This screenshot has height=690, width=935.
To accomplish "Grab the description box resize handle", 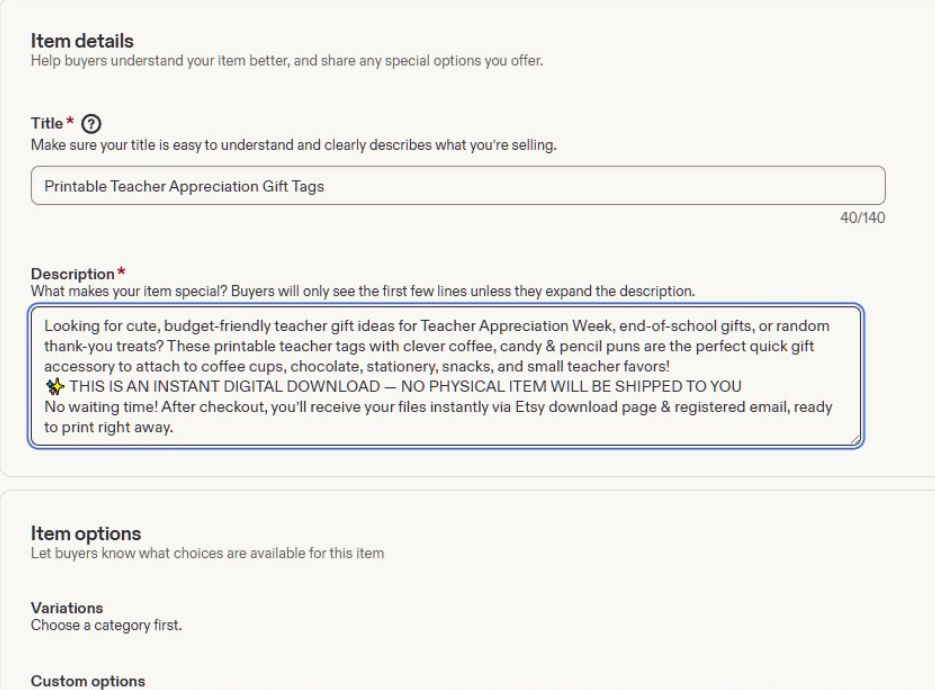I will 855,440.
